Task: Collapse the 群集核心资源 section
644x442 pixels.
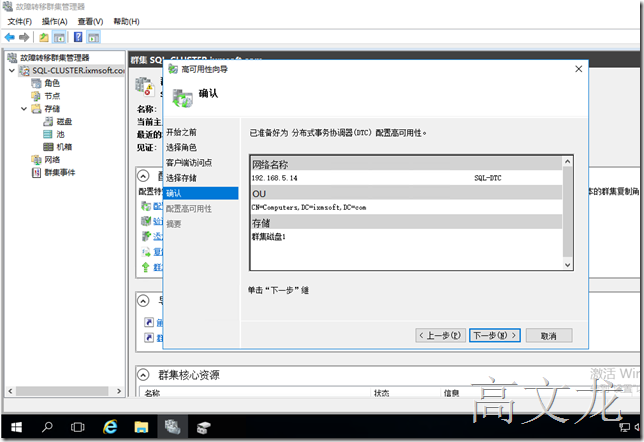Action: point(143,375)
